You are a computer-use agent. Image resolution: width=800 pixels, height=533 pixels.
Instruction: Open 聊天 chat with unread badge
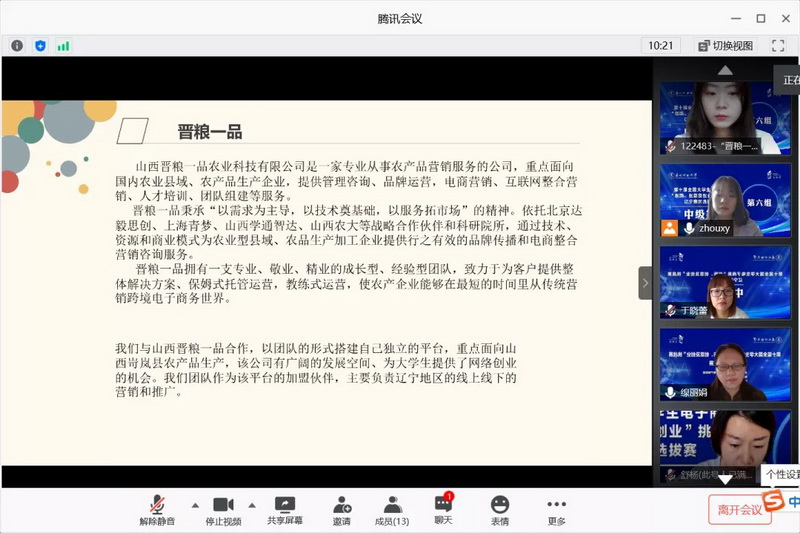[x=443, y=510]
